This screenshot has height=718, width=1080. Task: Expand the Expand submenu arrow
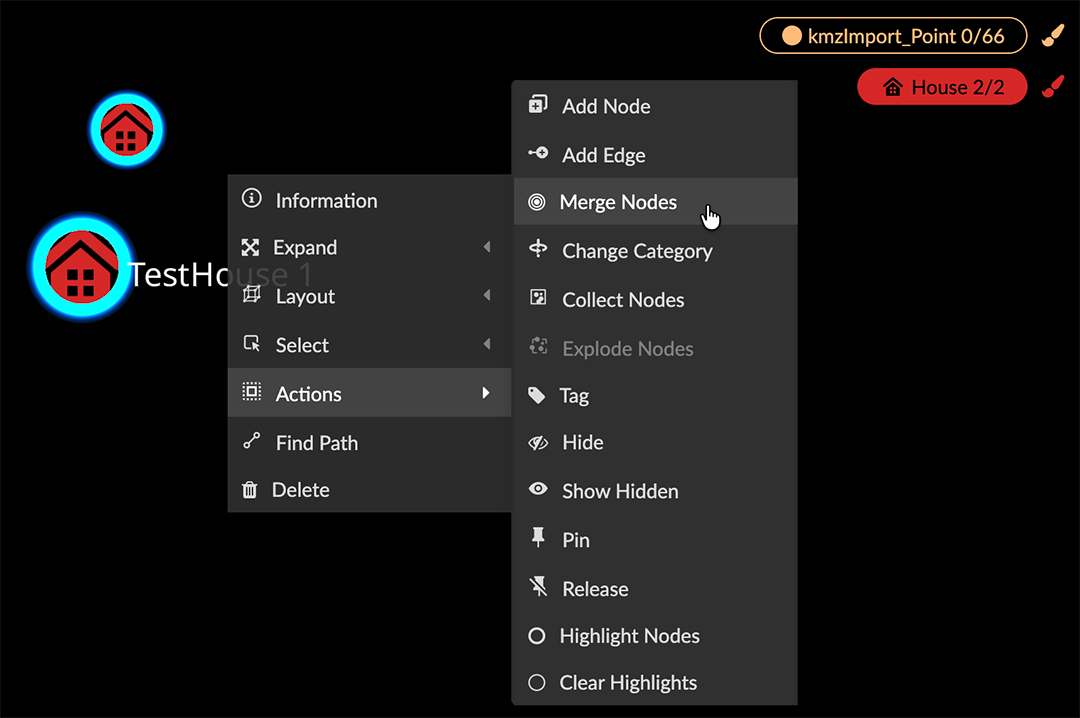(x=487, y=247)
